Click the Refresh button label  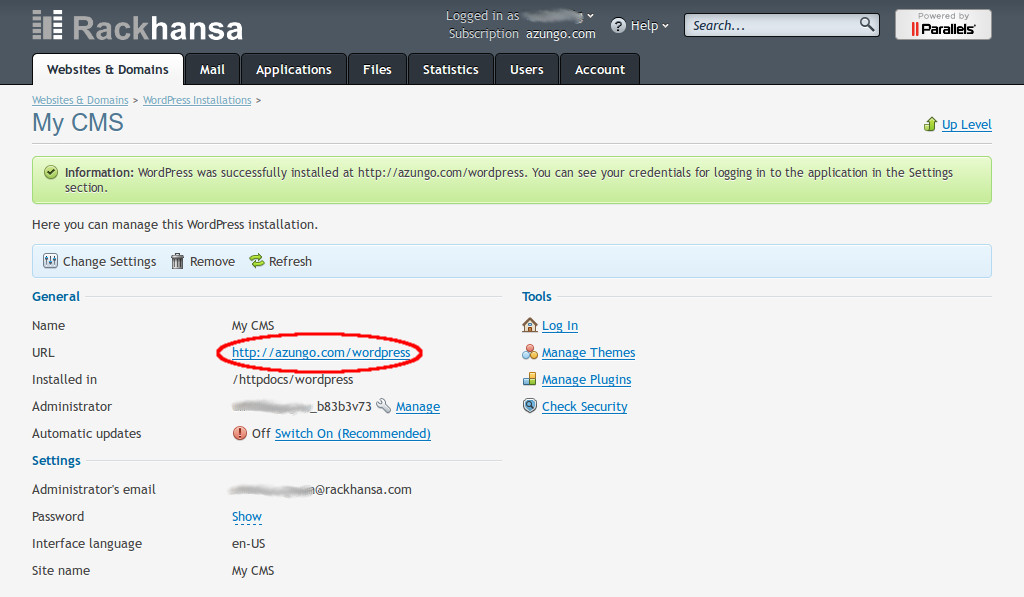[x=291, y=261]
